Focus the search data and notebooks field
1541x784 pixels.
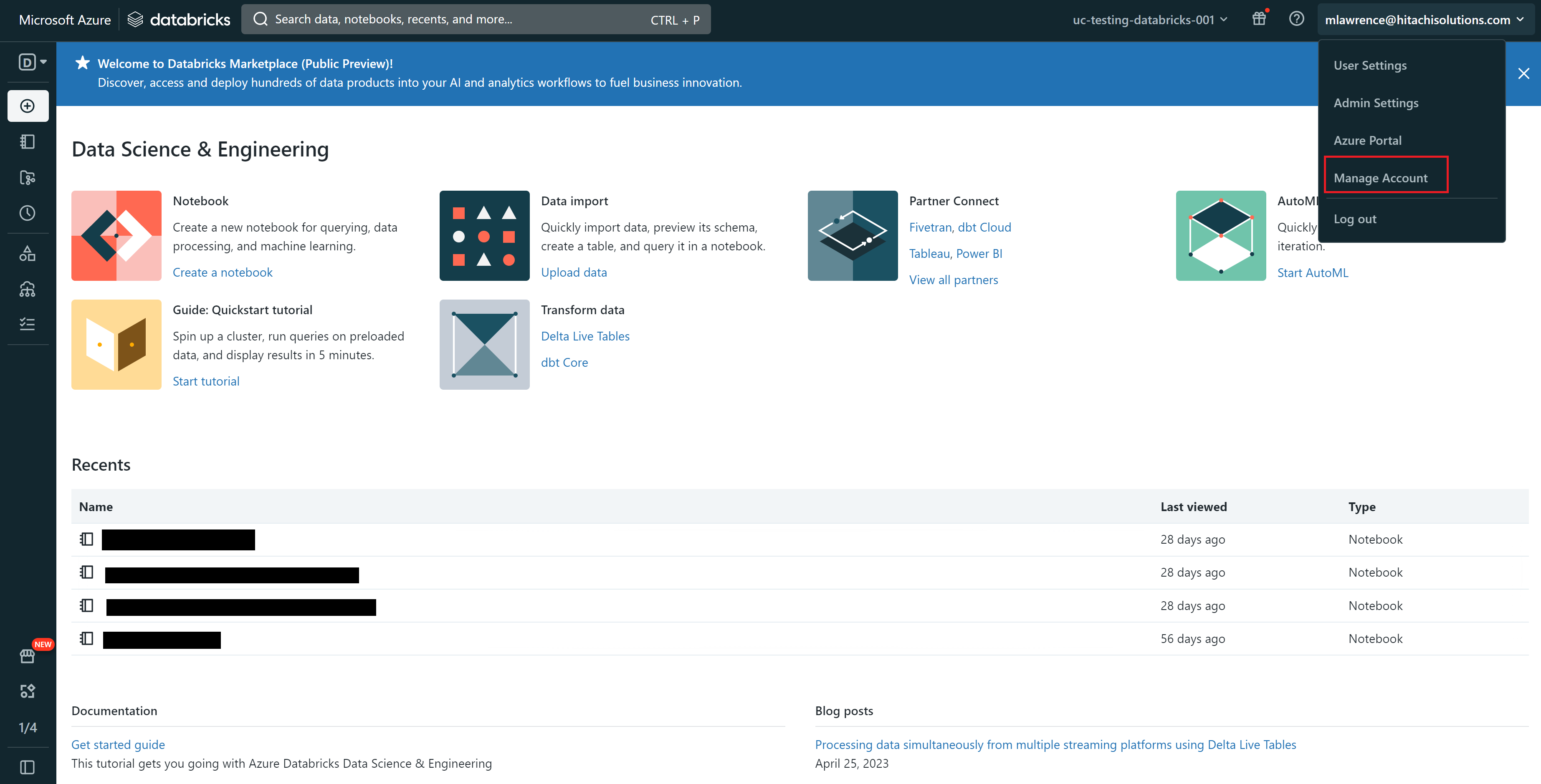coord(476,20)
